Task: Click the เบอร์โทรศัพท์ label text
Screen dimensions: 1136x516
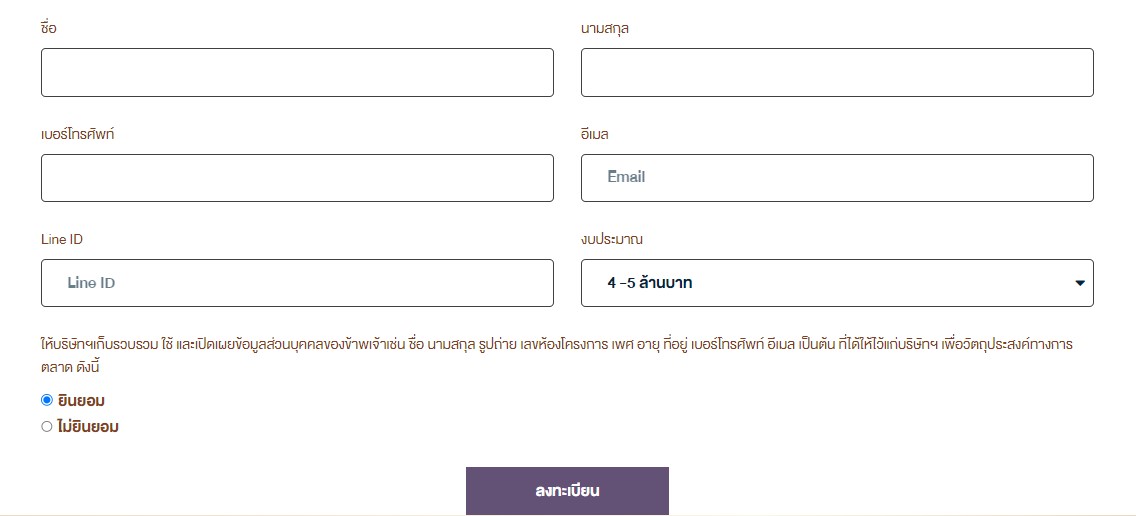Action: [78, 134]
